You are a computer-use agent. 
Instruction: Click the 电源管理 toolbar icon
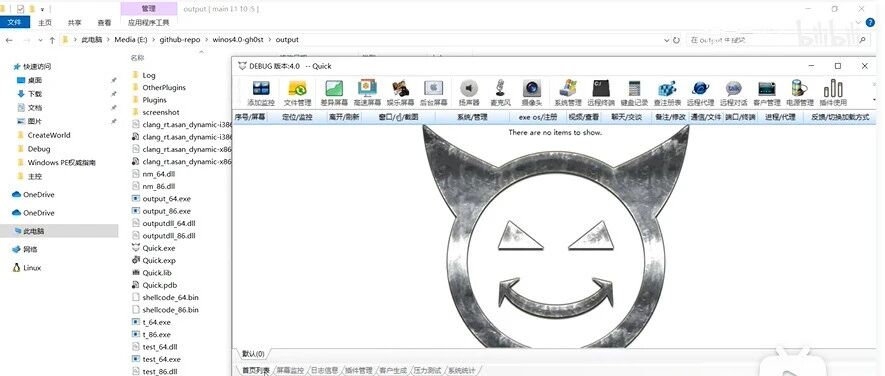800,93
